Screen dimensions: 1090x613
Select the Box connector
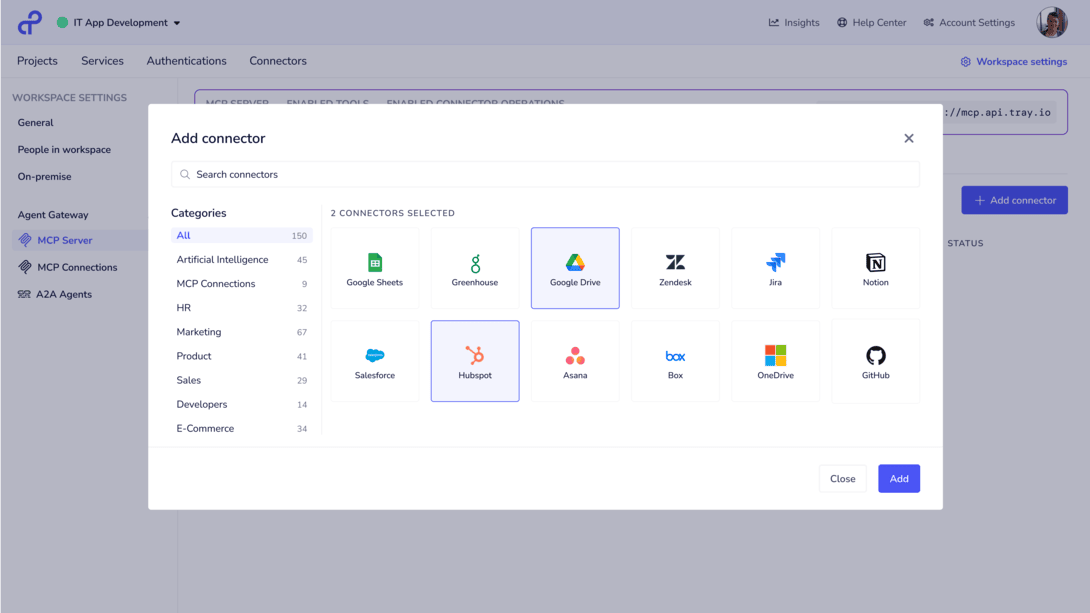pos(675,361)
